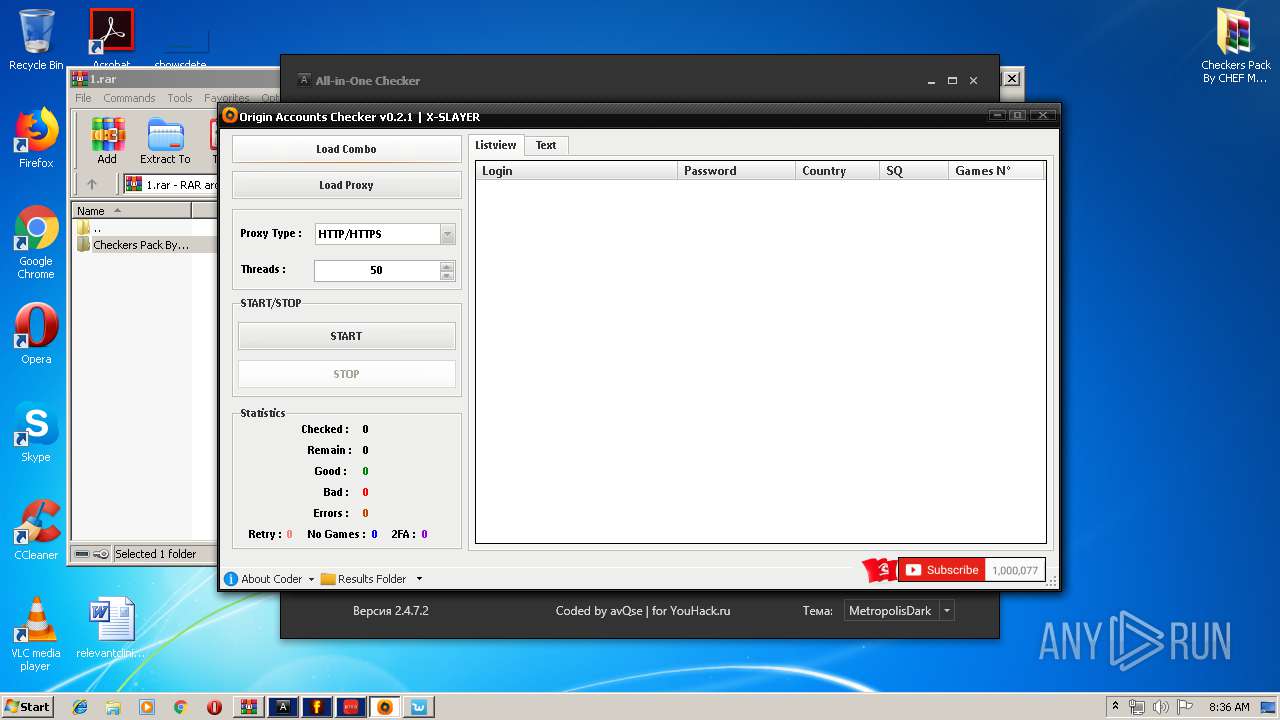Expand the Results Folder dropdown arrow

pyautogui.click(x=419, y=579)
